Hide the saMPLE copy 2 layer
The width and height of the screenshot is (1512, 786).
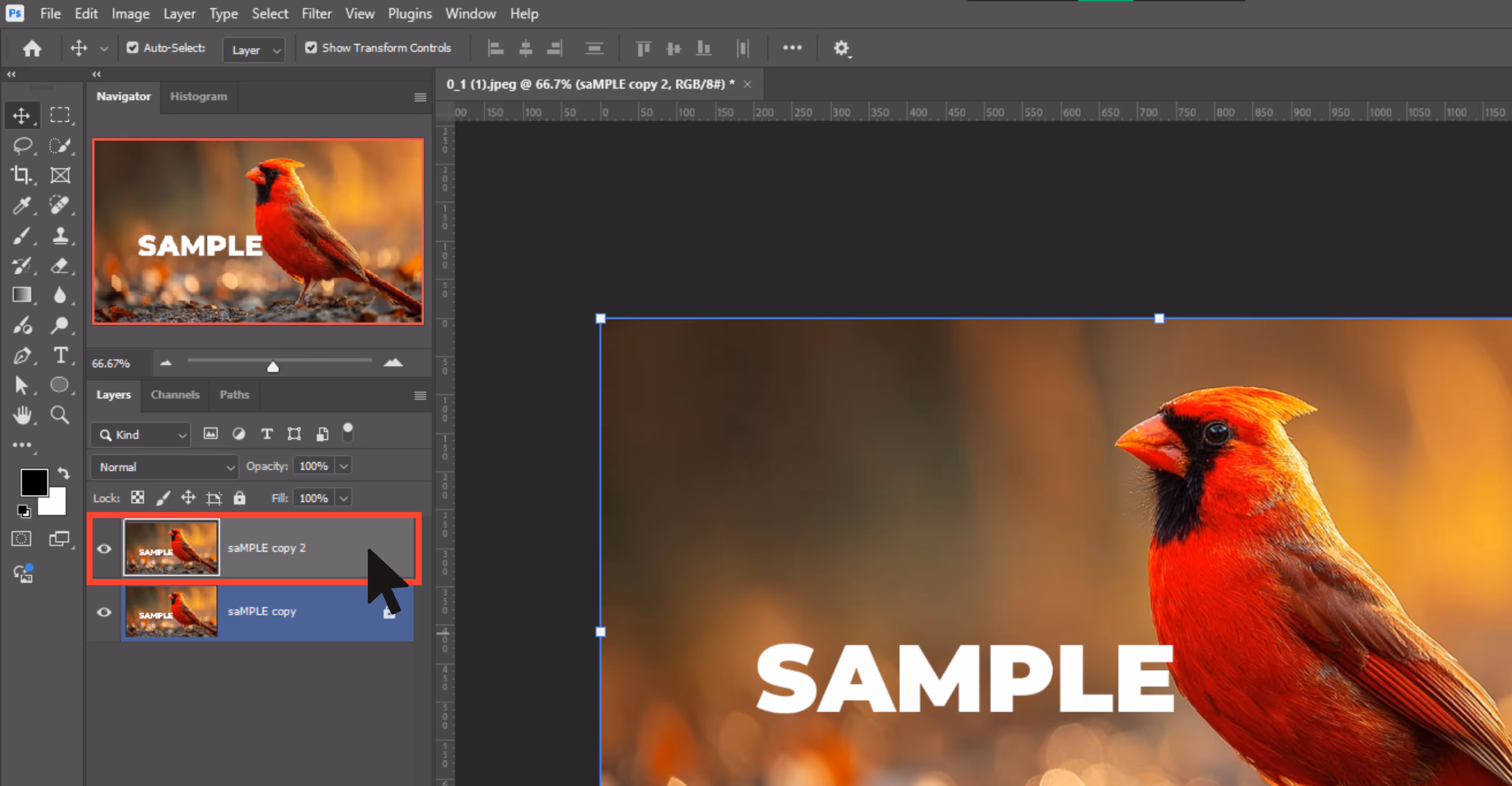[104, 549]
